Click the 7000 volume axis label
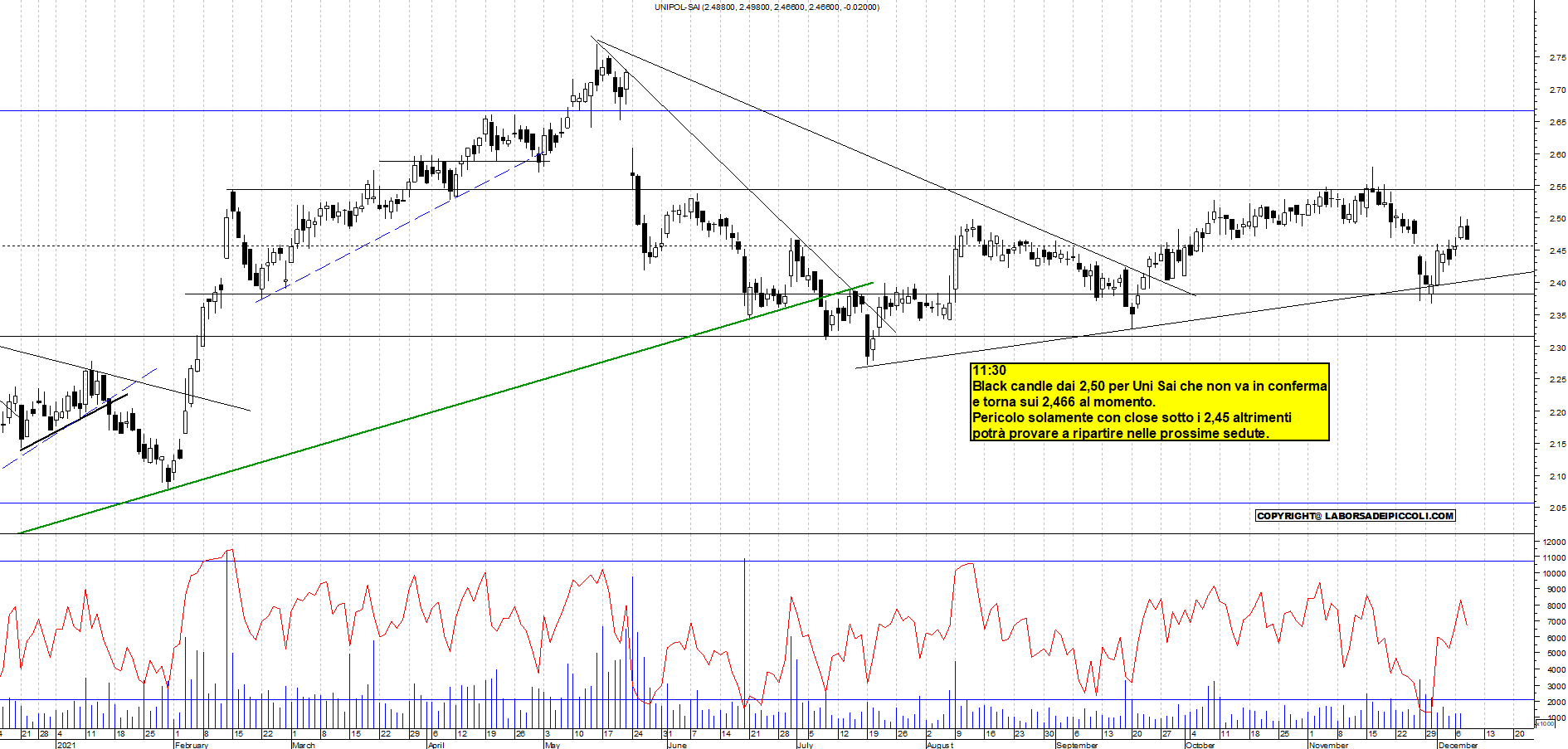The height and width of the screenshot is (749, 1568). coord(1556,622)
